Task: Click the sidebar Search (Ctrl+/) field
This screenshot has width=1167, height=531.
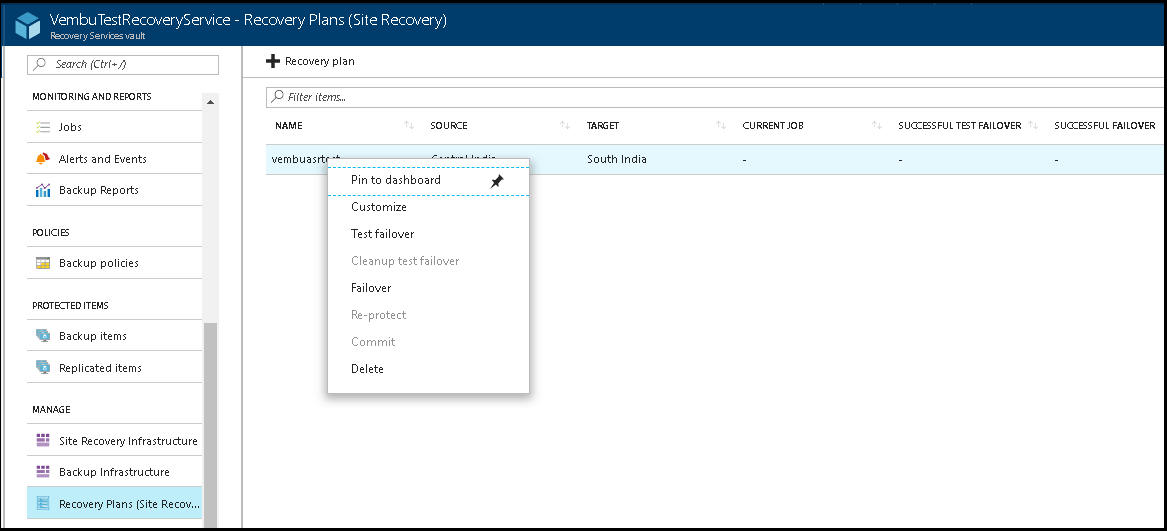Action: (123, 64)
